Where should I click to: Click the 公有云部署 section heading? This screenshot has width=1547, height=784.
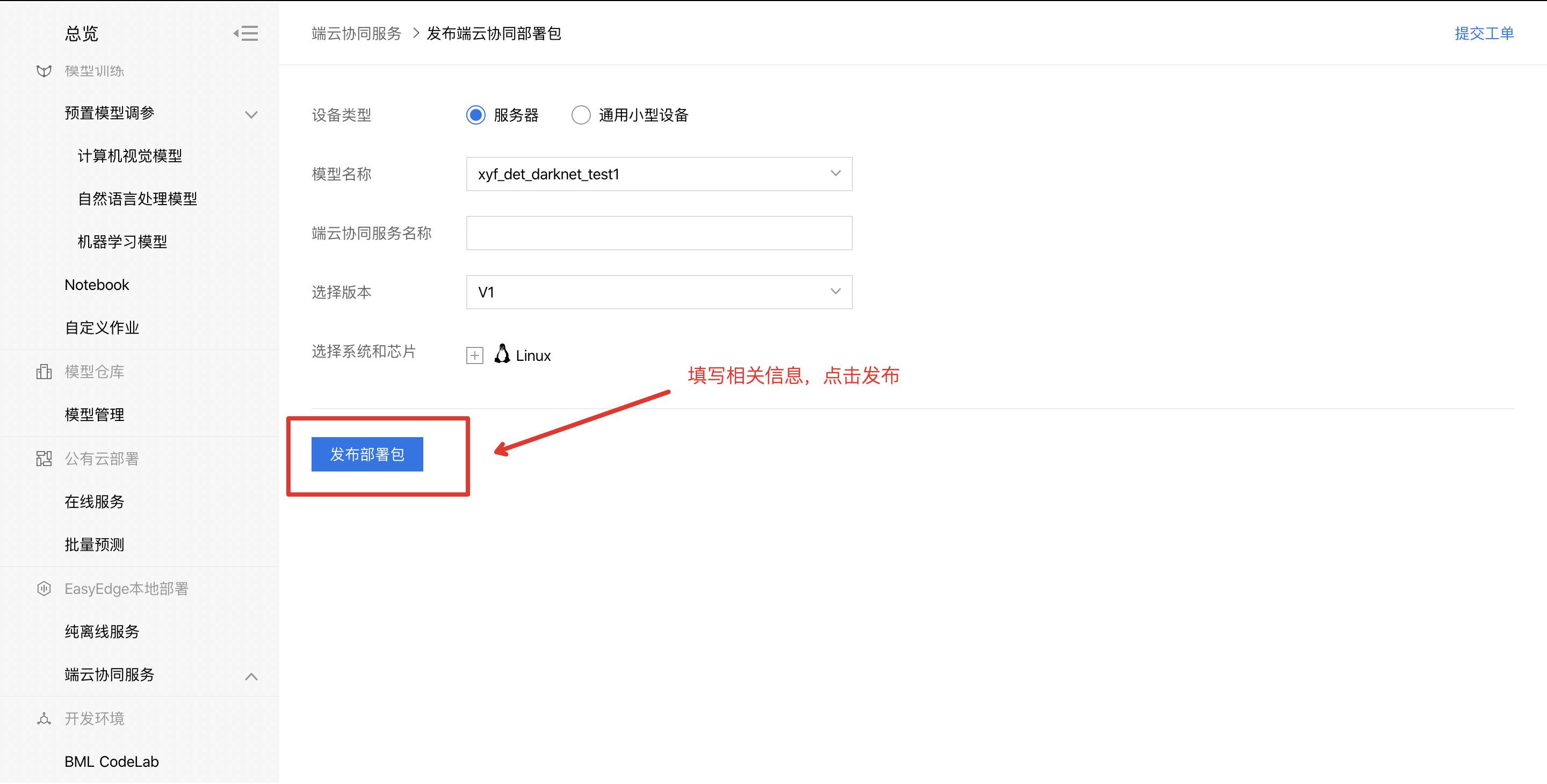(x=102, y=459)
